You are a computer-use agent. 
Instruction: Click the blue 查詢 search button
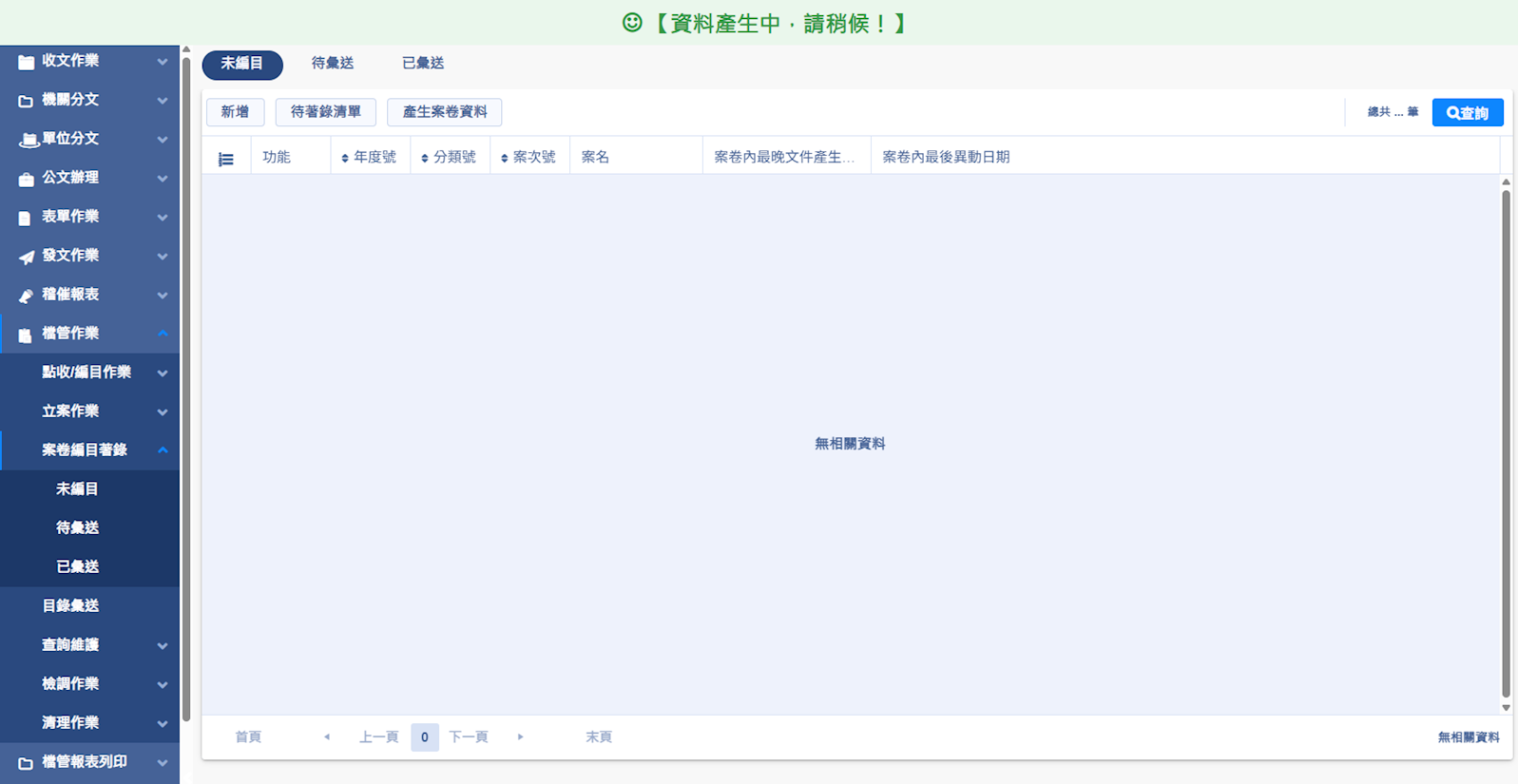tap(1467, 113)
